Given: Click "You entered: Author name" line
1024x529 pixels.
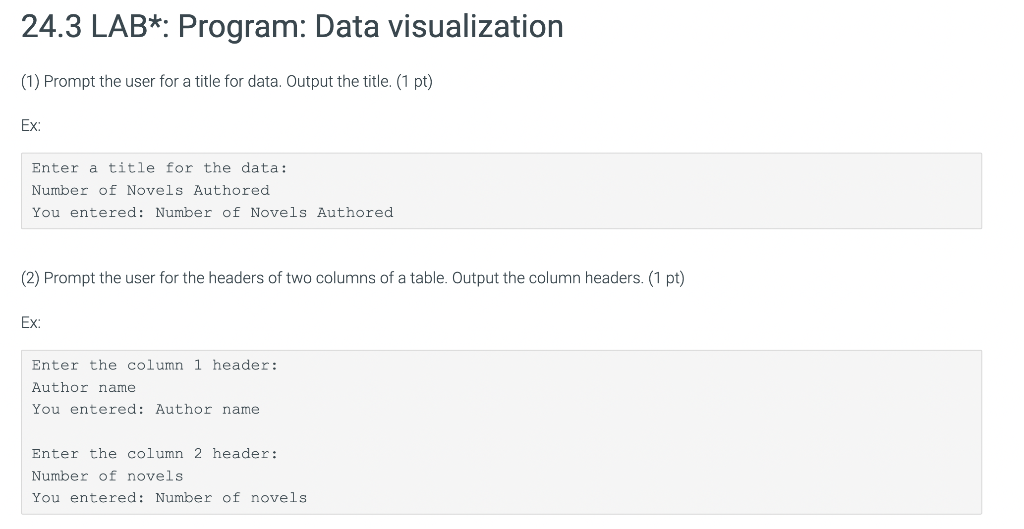Looking at the screenshot, I should (x=146, y=409).
